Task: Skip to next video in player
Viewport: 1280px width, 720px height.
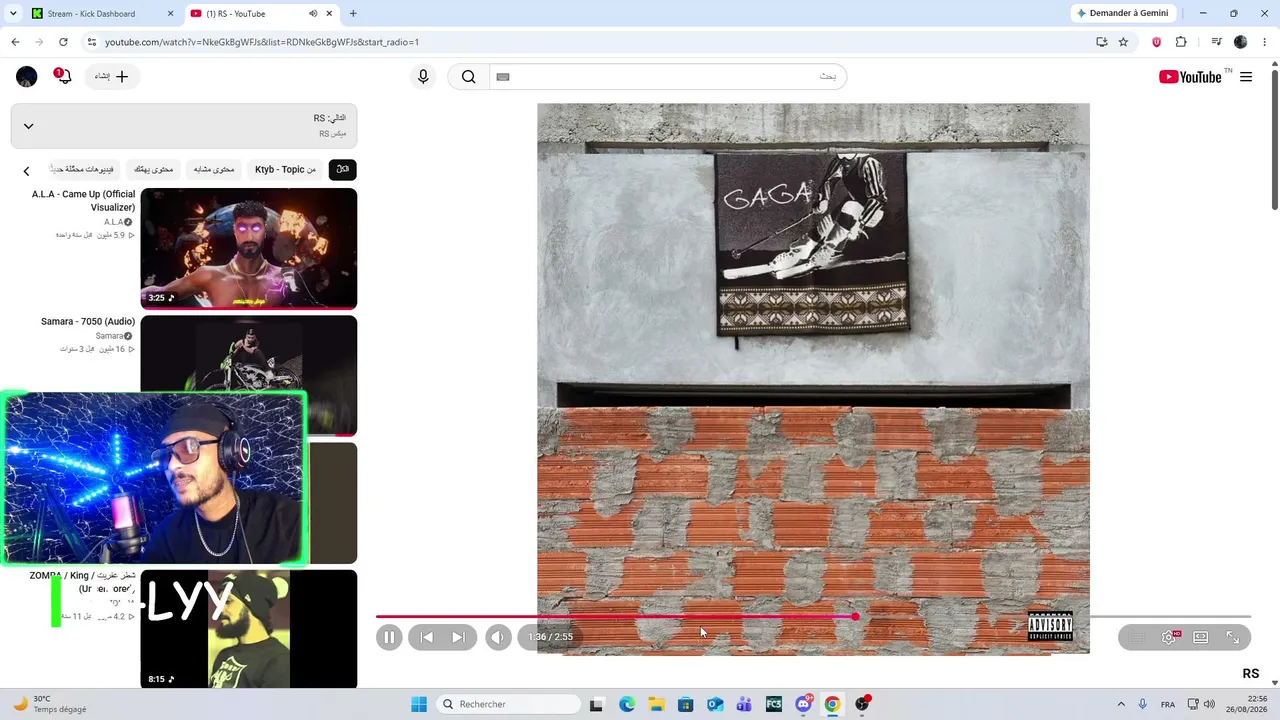Action: (458, 637)
